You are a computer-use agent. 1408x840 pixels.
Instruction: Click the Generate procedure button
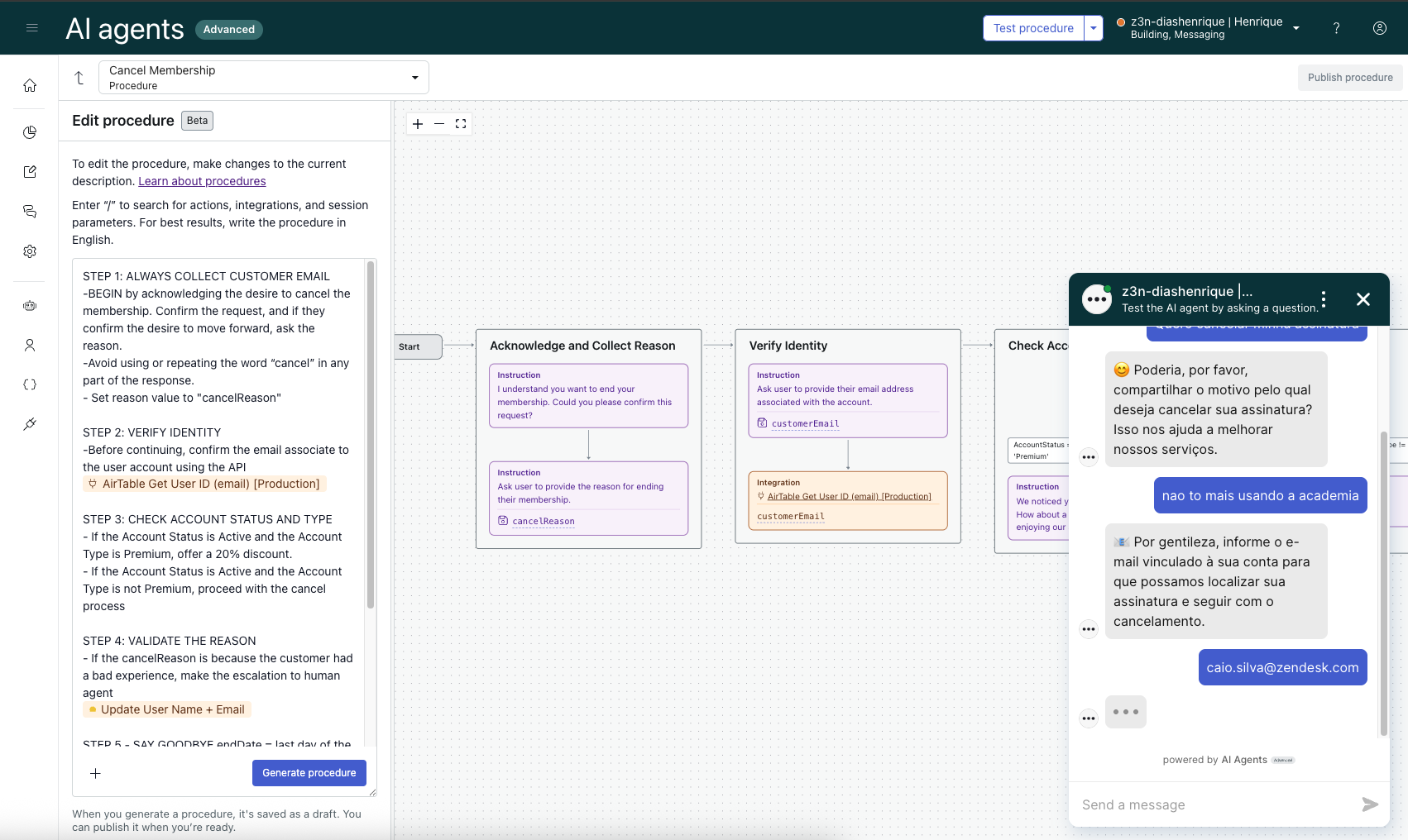click(309, 773)
